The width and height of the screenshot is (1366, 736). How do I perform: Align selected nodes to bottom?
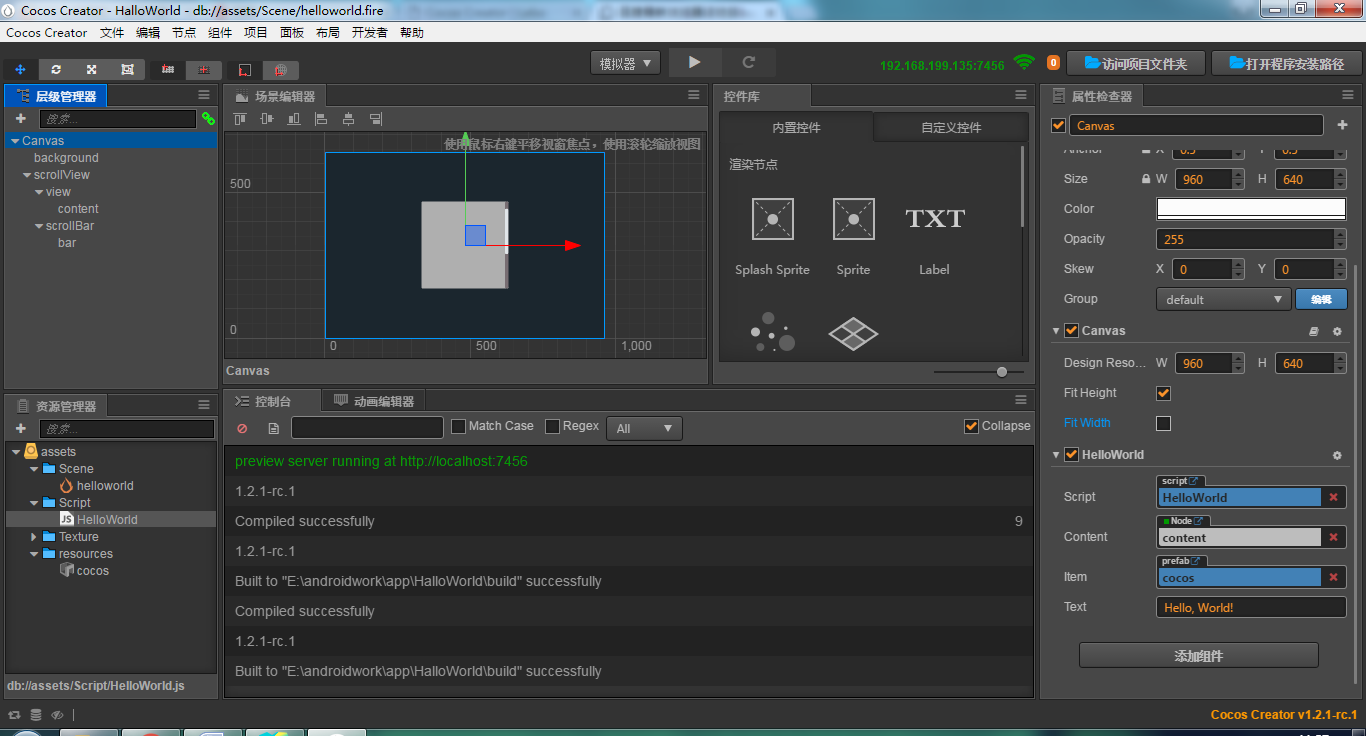pyautogui.click(x=294, y=118)
